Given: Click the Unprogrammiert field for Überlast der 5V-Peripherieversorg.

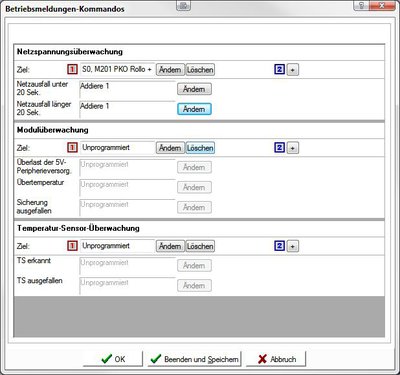Looking at the screenshot, I should click(x=127, y=168).
